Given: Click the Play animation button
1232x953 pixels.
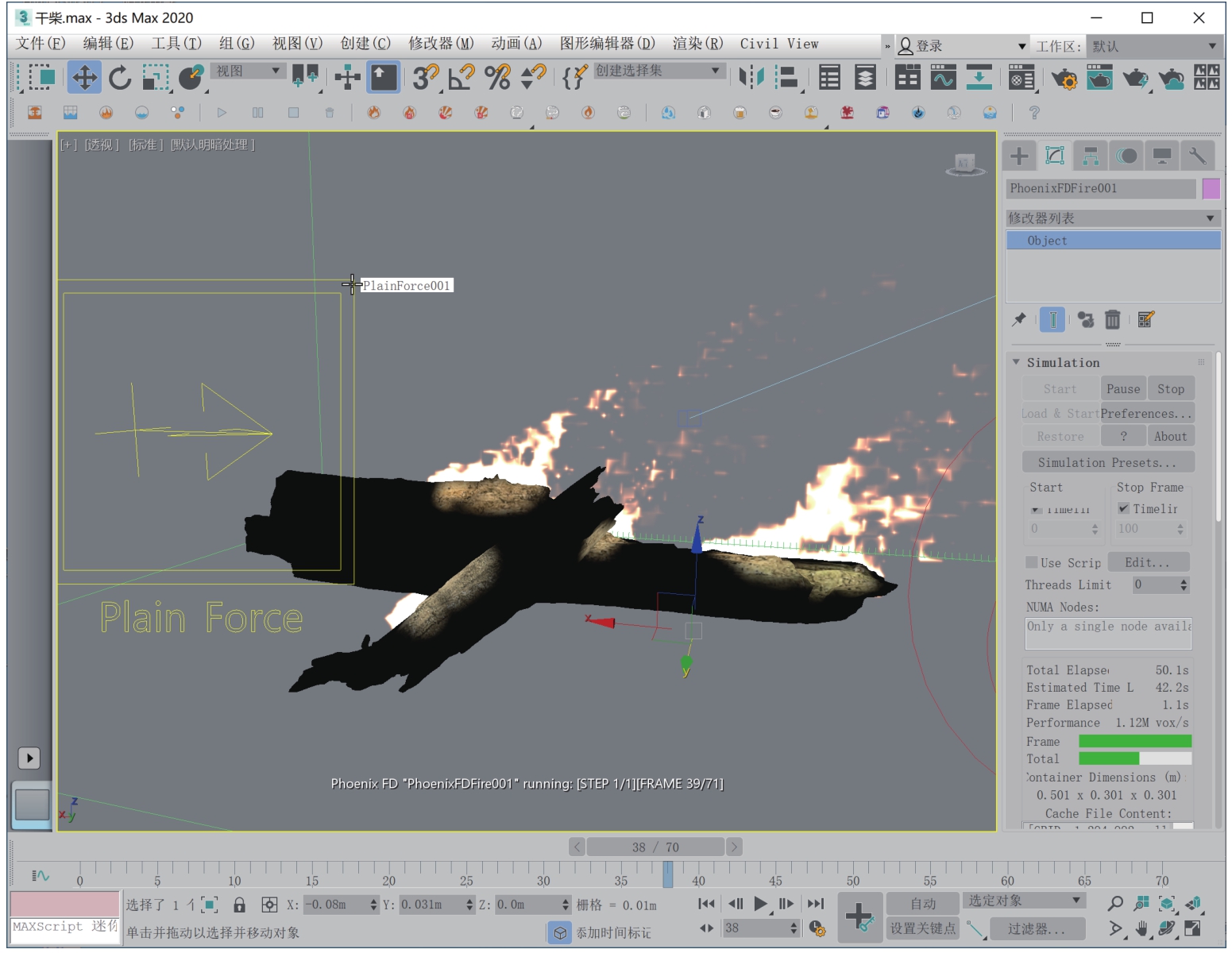Looking at the screenshot, I should point(760,904).
